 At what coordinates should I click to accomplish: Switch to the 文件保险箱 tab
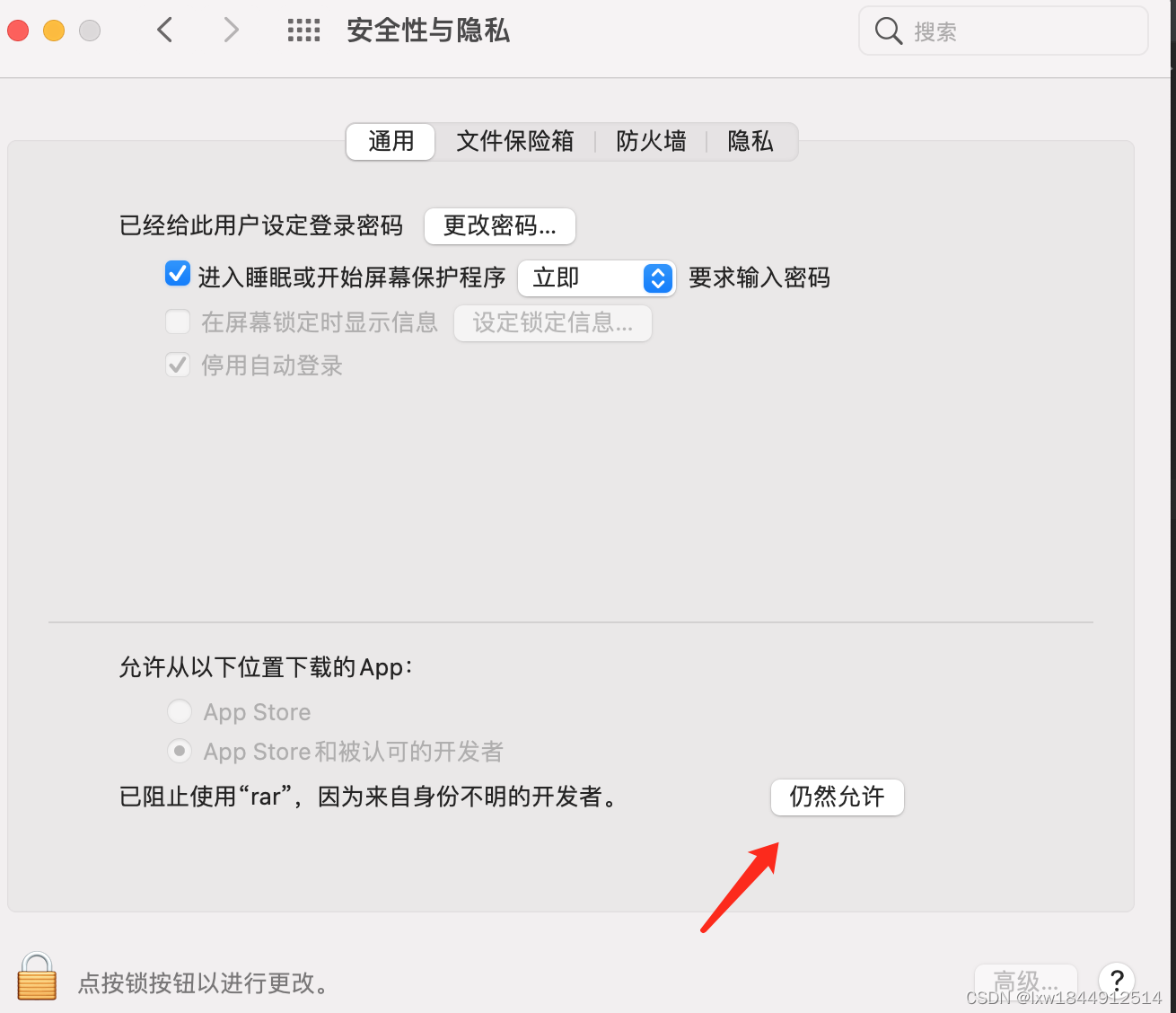click(514, 141)
